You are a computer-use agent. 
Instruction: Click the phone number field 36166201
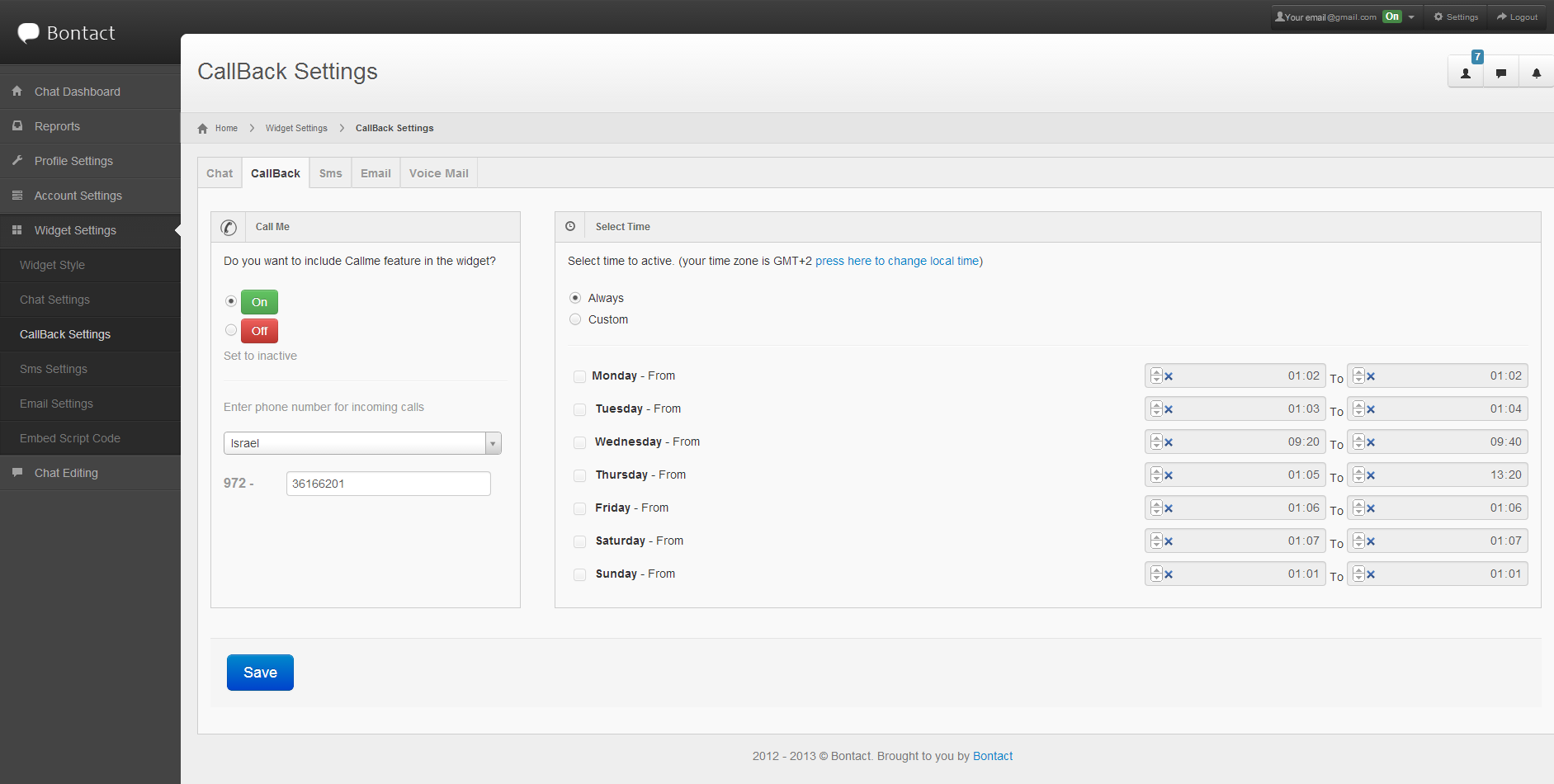coord(389,484)
